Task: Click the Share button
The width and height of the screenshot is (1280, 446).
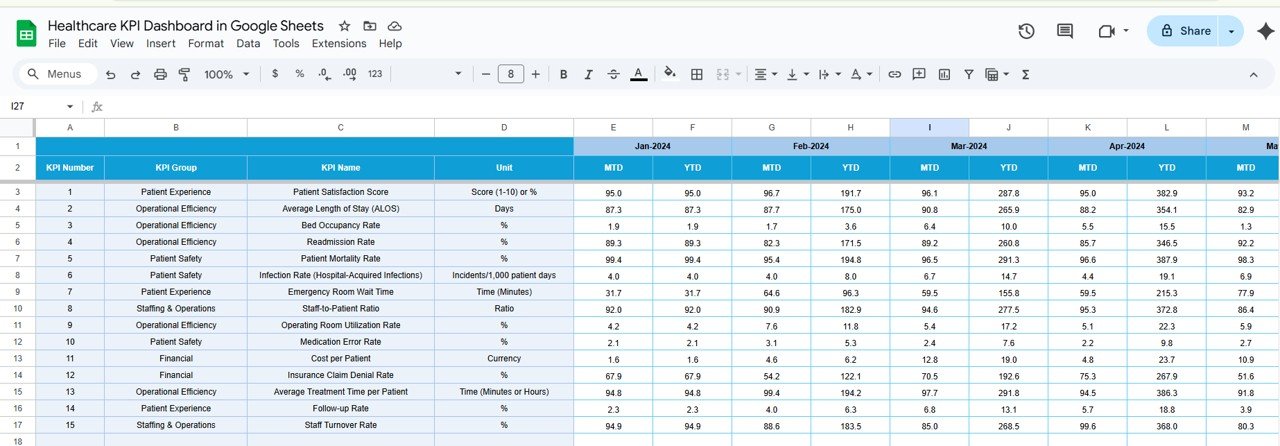Action: (1183, 31)
